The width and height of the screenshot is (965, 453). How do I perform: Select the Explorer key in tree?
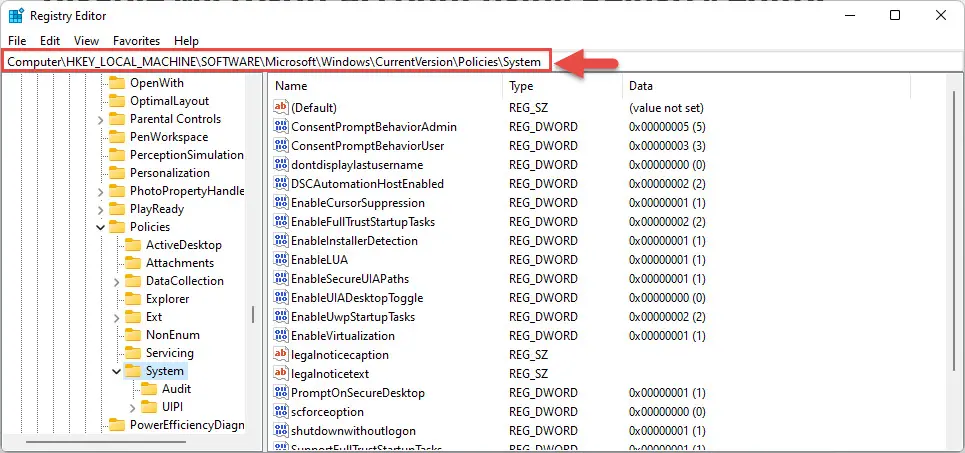point(167,299)
